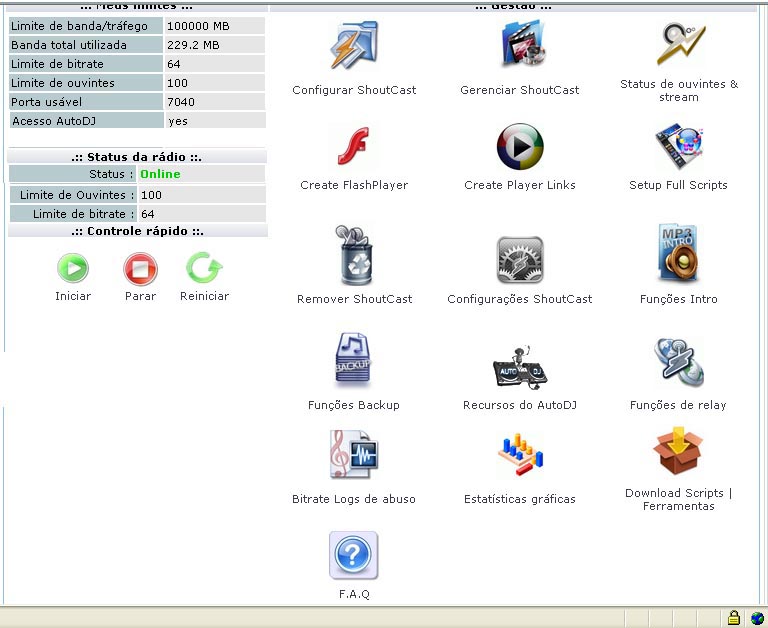Follow the F.A.Q text link
Viewport: 768px width, 628px height.
[x=354, y=594]
